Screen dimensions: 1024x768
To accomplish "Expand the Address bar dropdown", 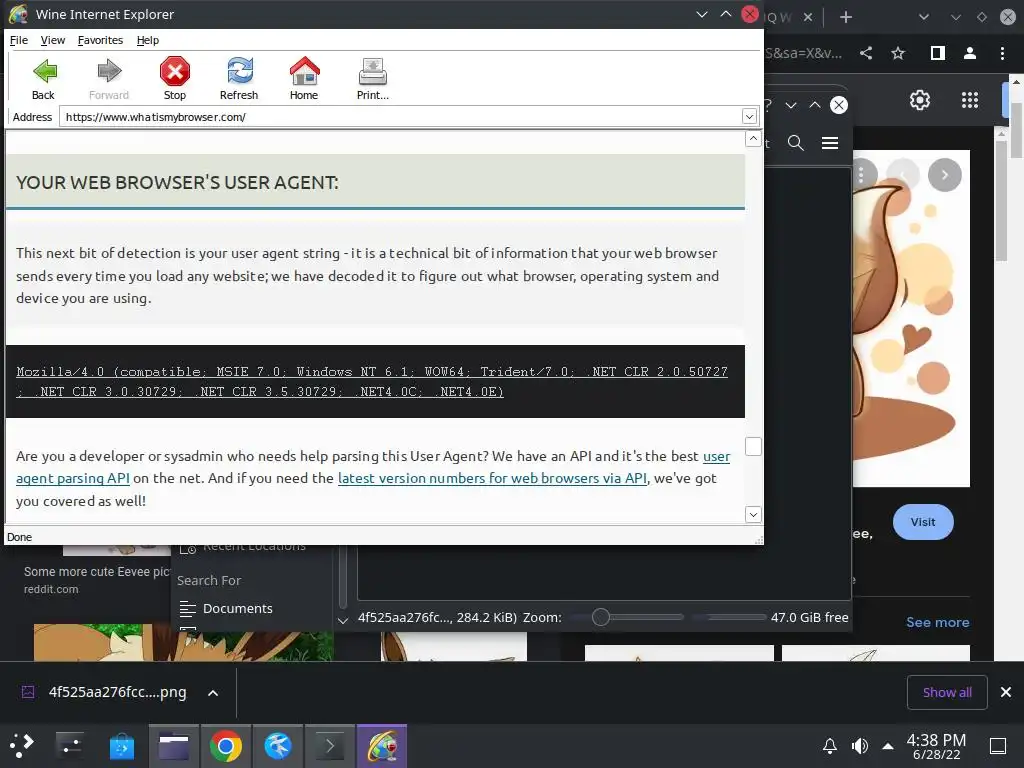I will (749, 117).
